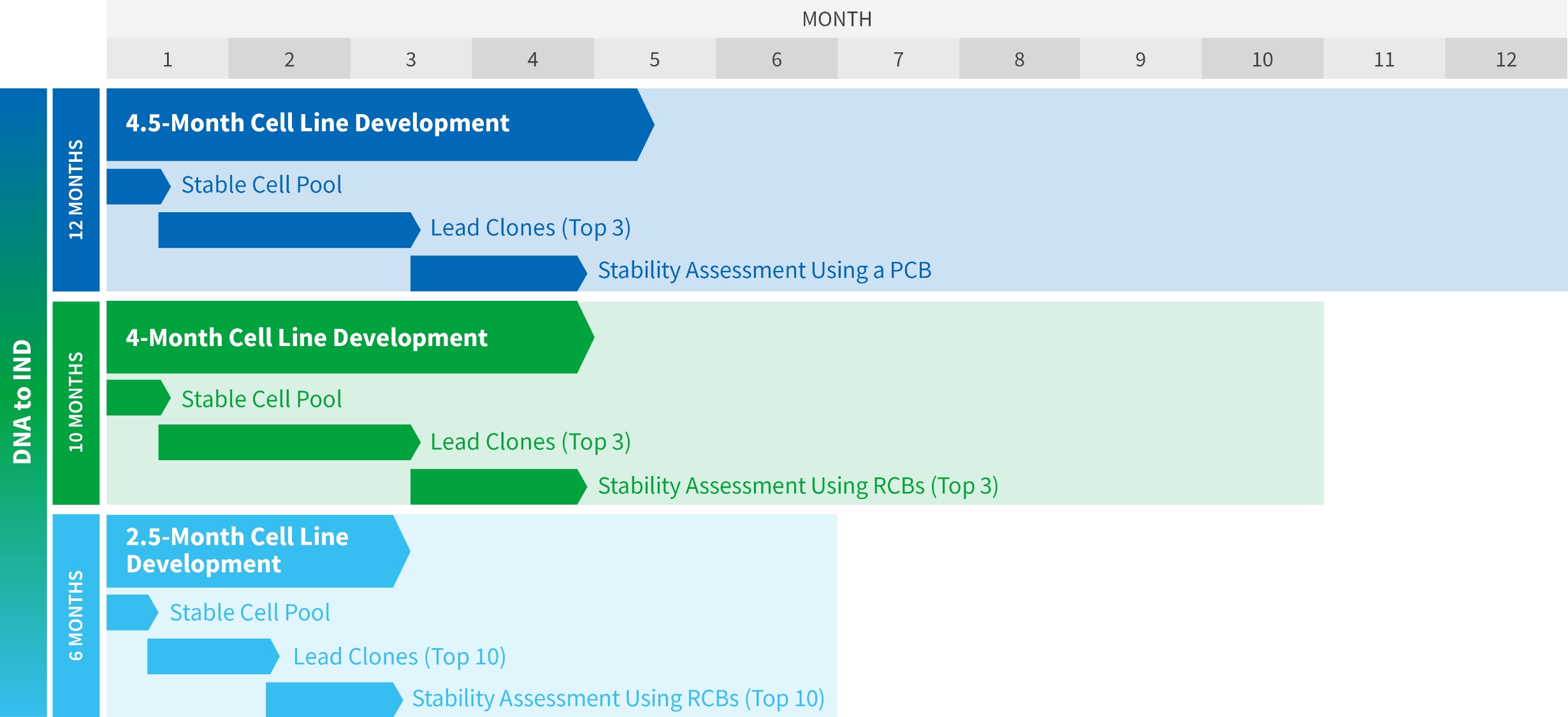Click Stability Assessment Using RCBs (Top 10) text
This screenshot has width=1568, height=717.
tap(618, 699)
